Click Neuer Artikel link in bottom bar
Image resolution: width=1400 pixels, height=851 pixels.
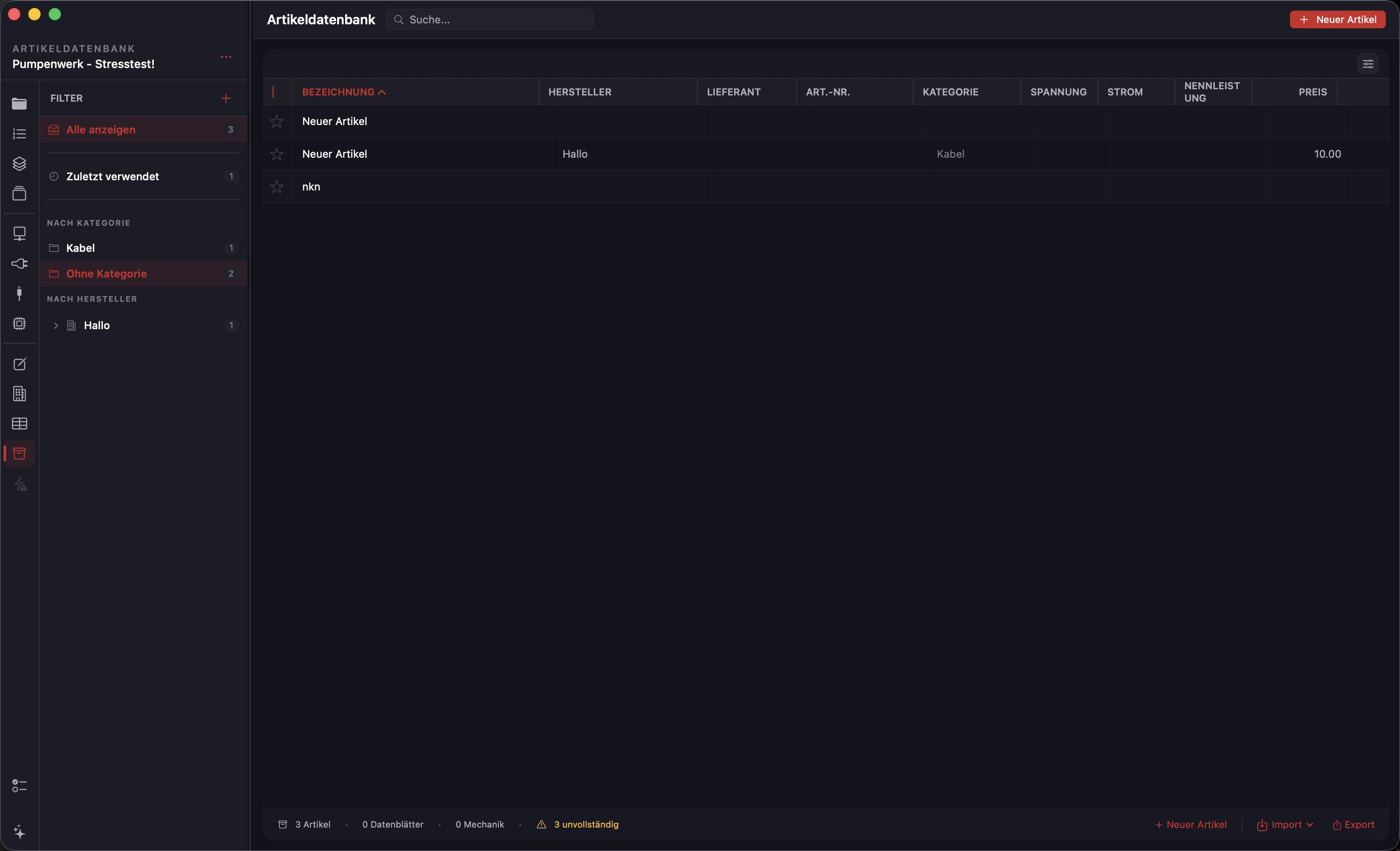[1191, 824]
